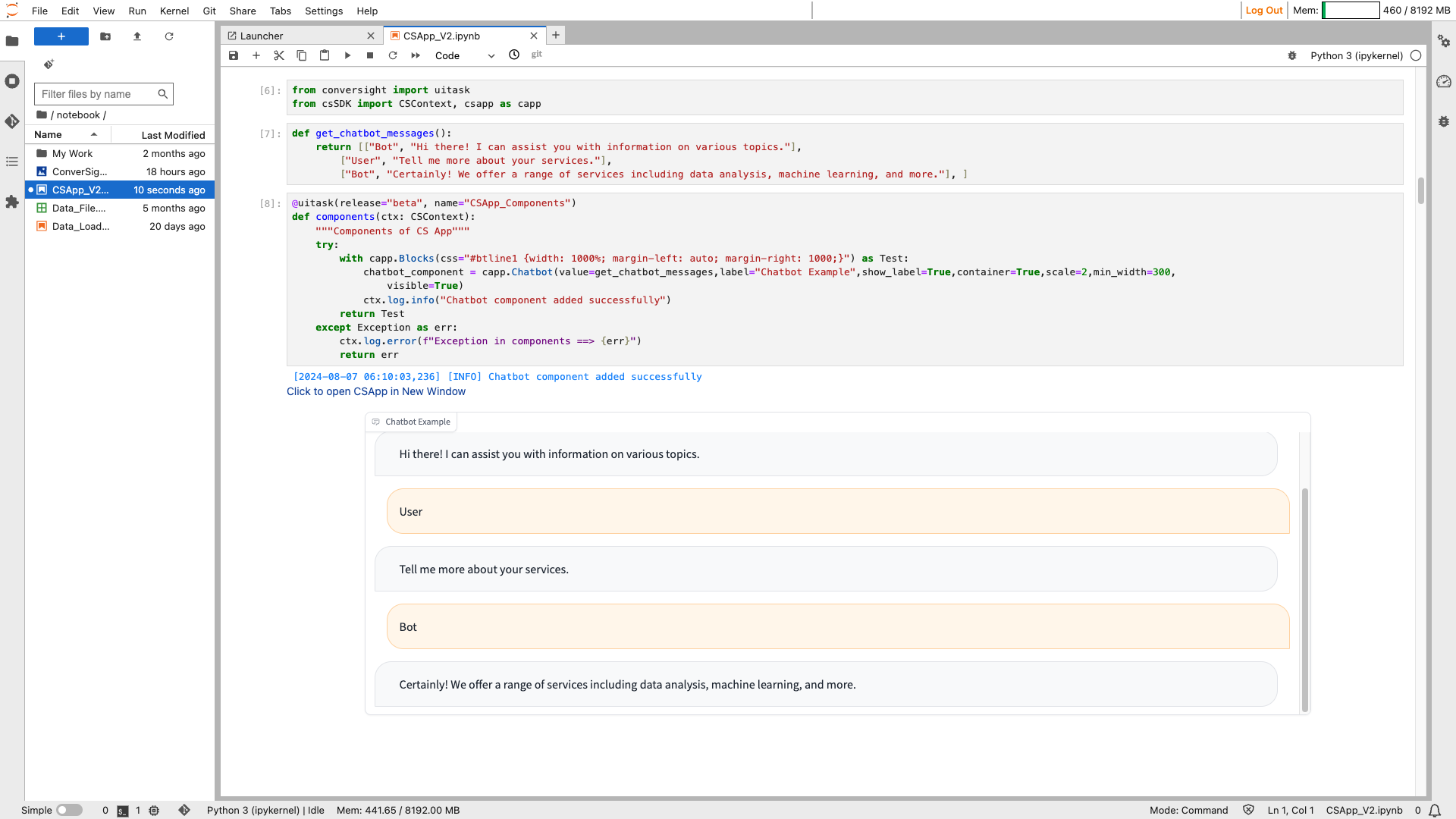The image size is (1456, 819).
Task: Open the Kernel menu
Action: 174,11
